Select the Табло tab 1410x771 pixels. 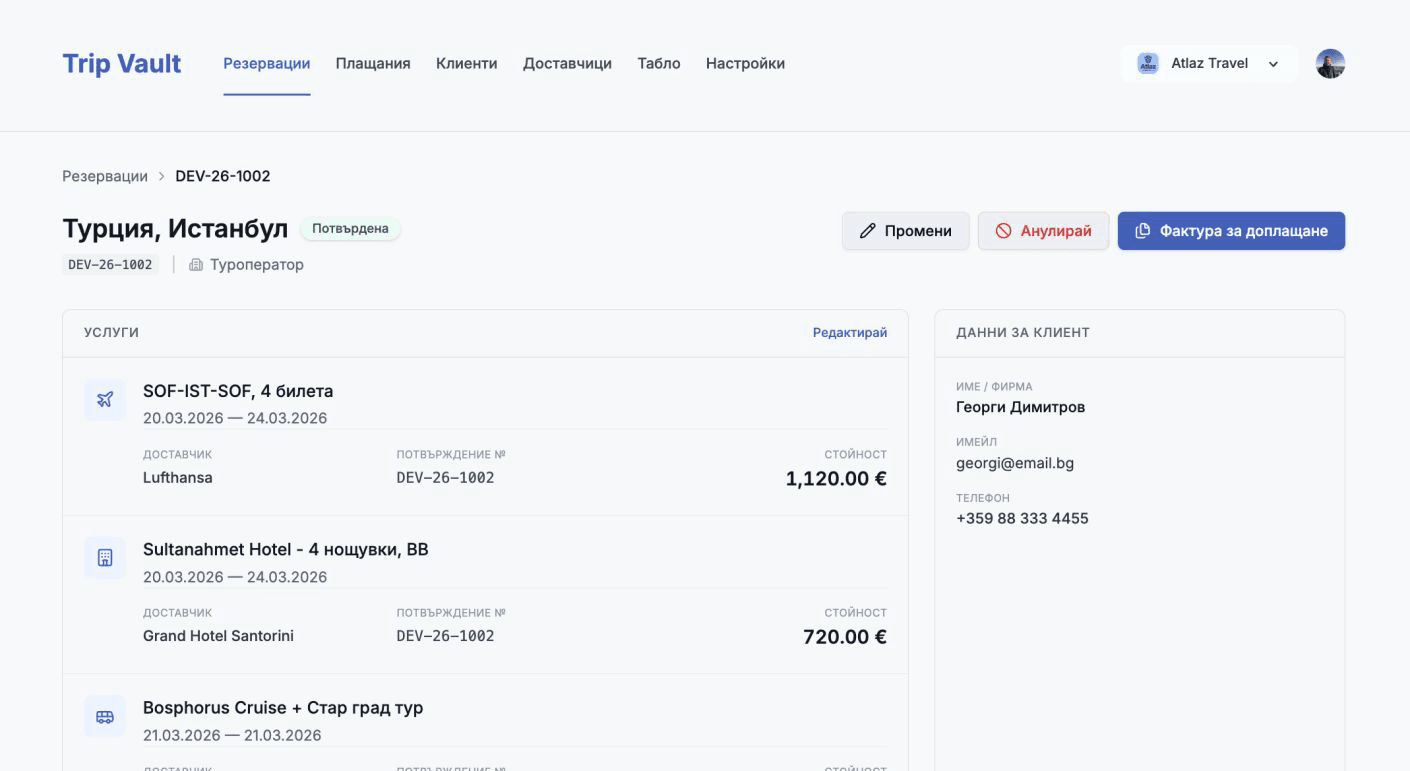[659, 63]
